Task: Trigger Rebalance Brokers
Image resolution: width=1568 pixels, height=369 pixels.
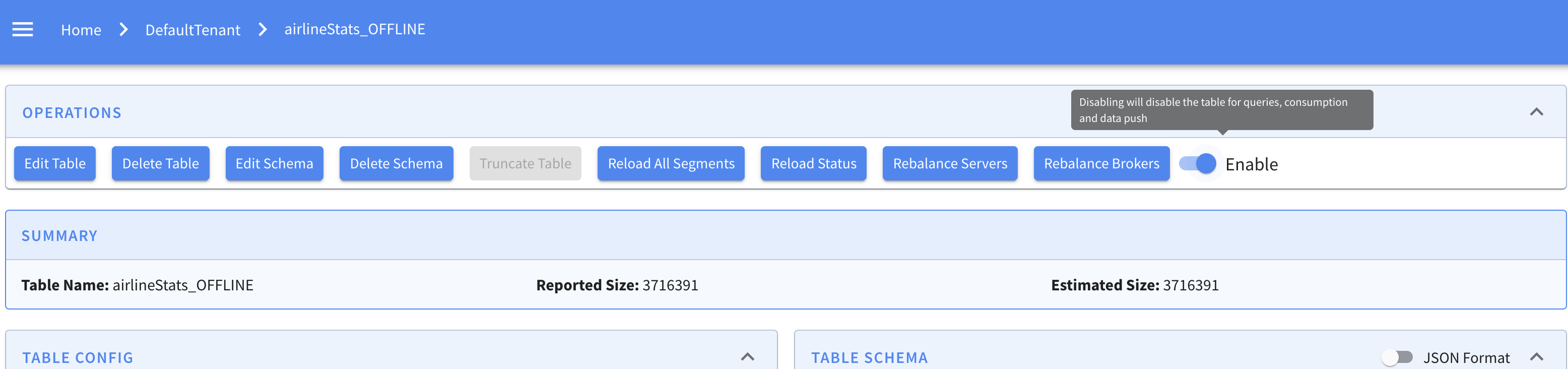Action: 1102,163
